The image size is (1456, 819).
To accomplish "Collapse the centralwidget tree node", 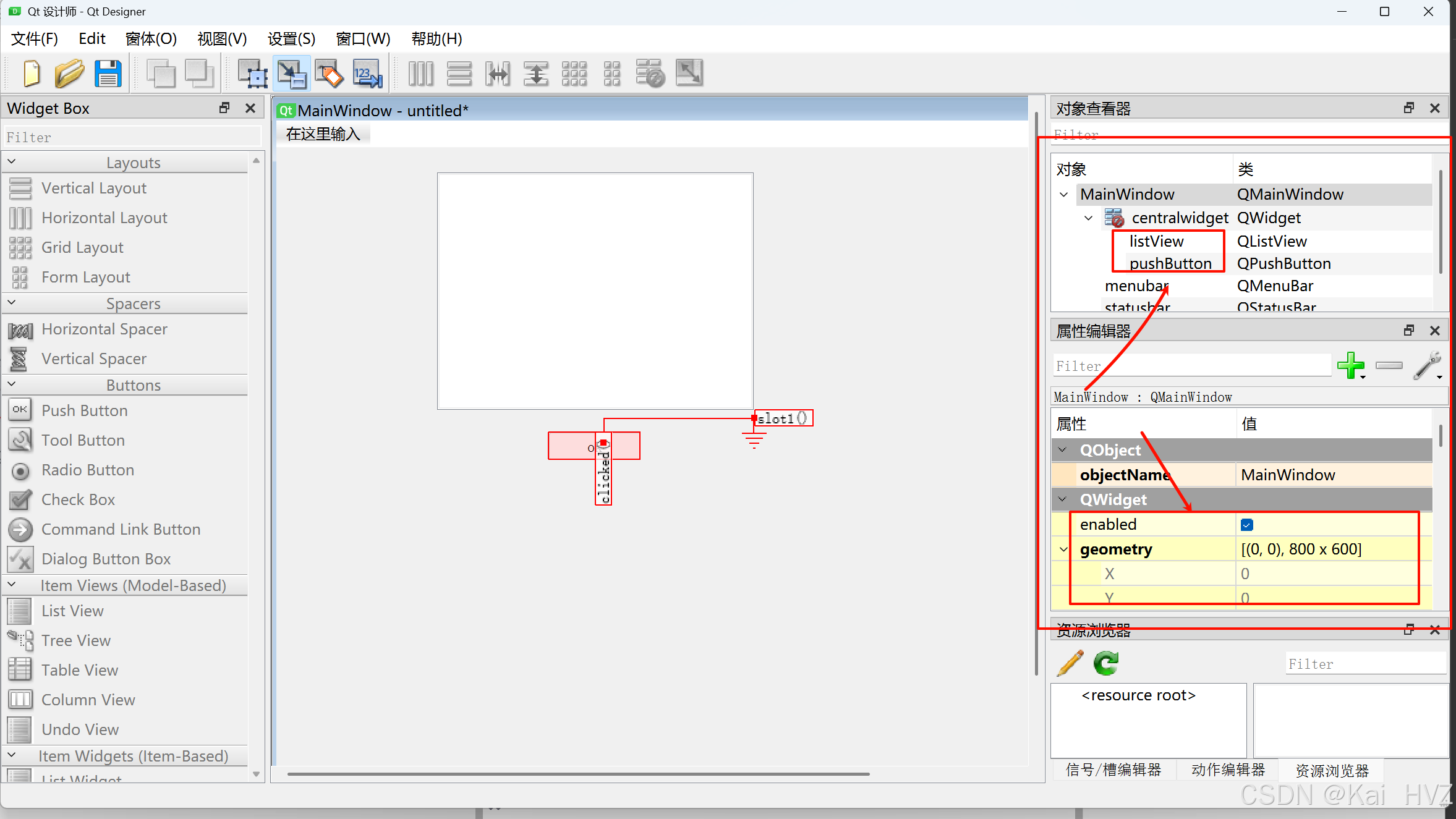I will coord(1088,218).
